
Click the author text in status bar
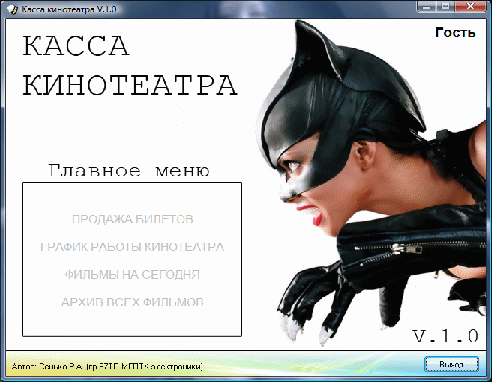[x=107, y=366]
